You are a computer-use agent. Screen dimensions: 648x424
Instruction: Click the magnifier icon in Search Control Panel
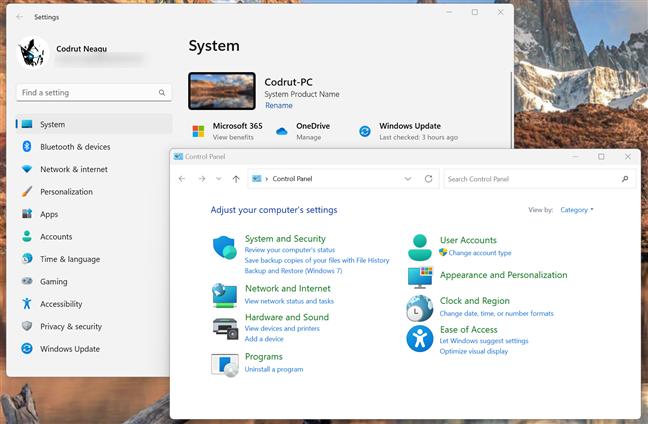[625, 179]
